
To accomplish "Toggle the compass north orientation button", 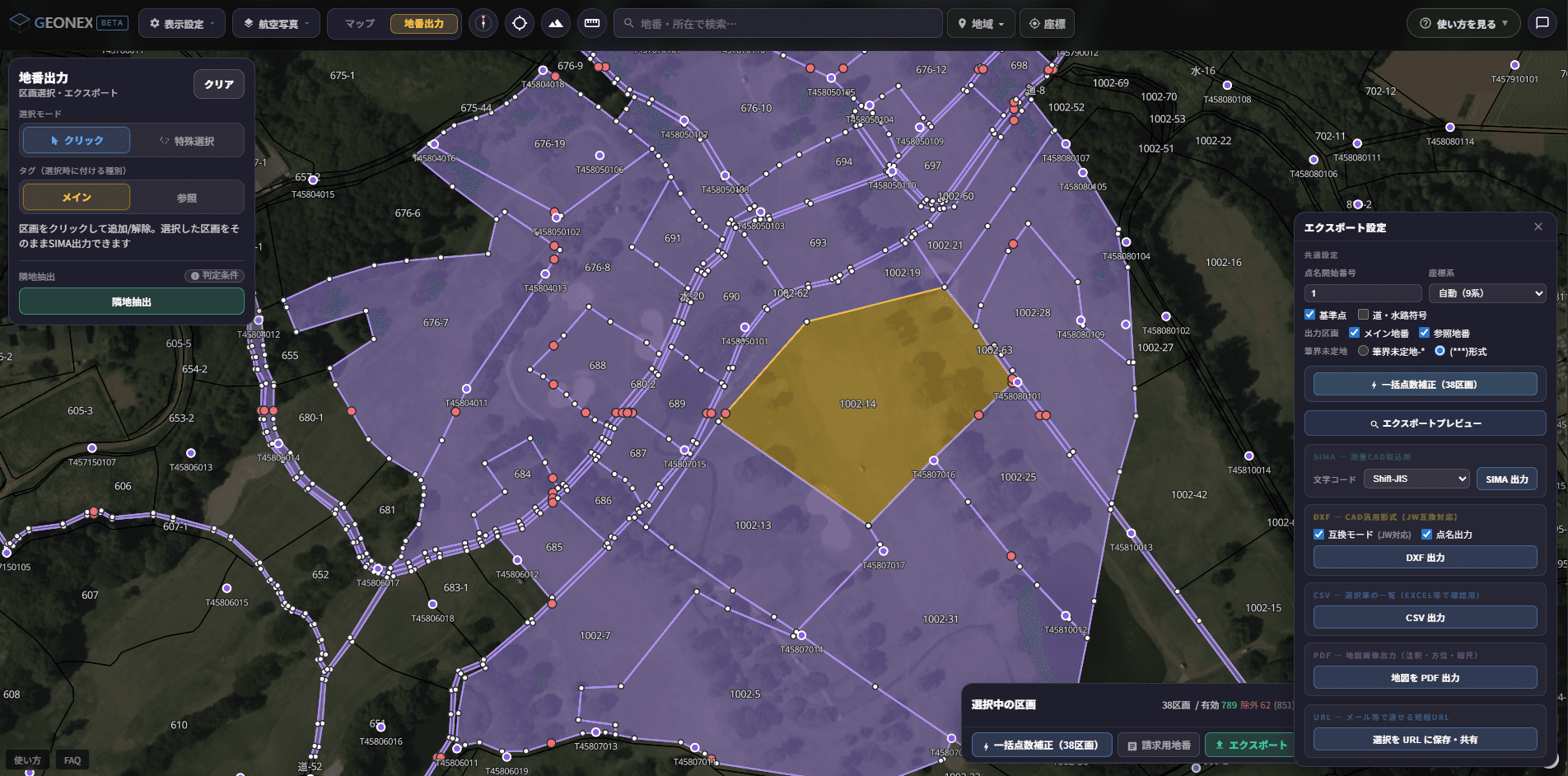I will pyautogui.click(x=483, y=23).
